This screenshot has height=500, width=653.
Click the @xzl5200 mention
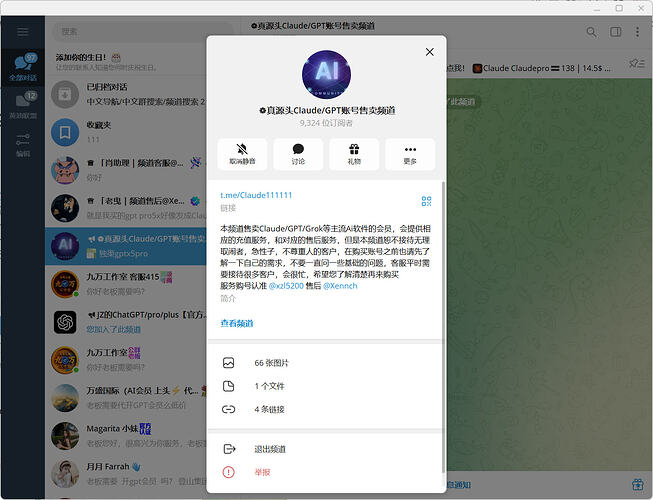[287, 286]
